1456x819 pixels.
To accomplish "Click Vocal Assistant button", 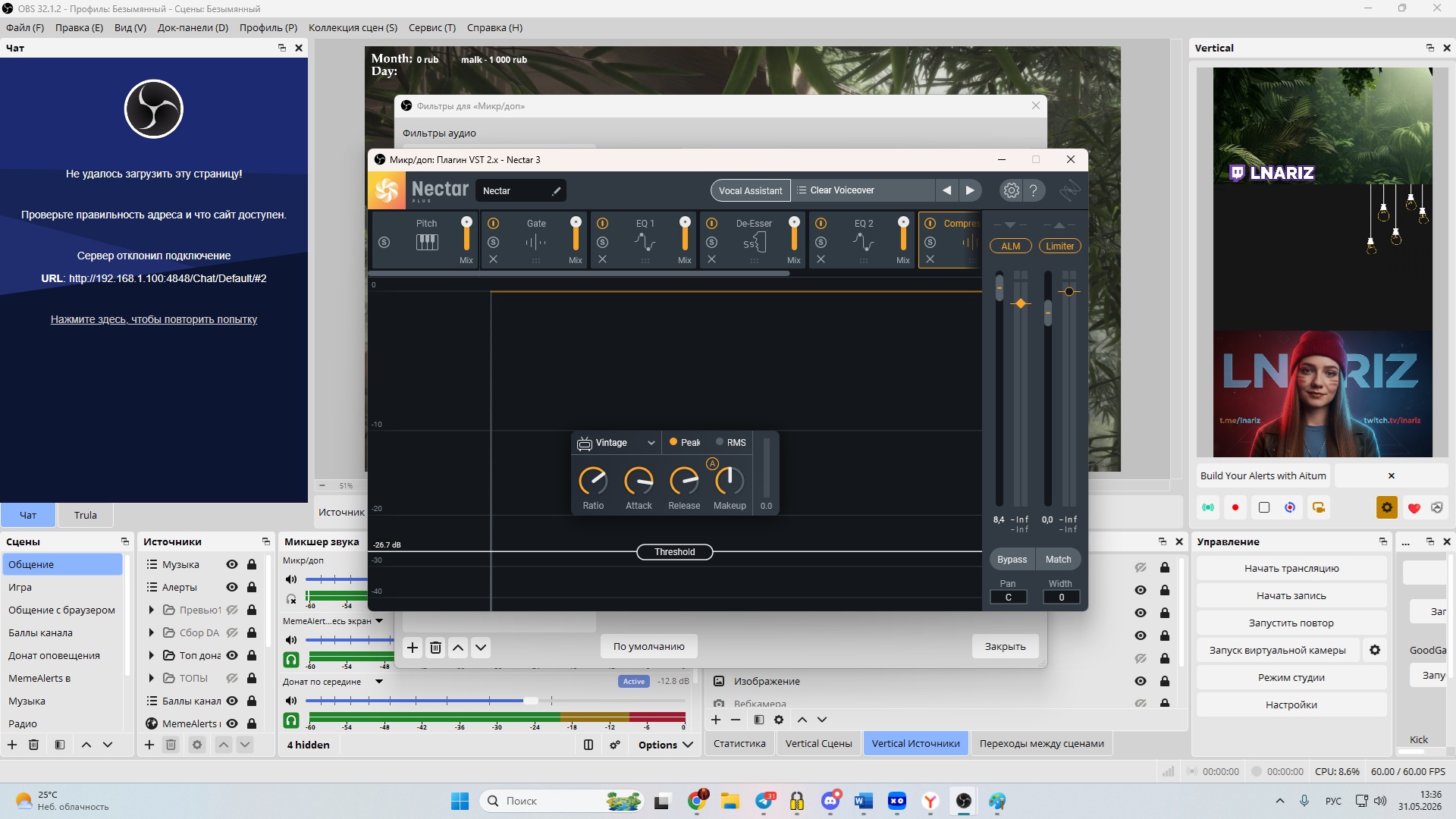I will [750, 190].
